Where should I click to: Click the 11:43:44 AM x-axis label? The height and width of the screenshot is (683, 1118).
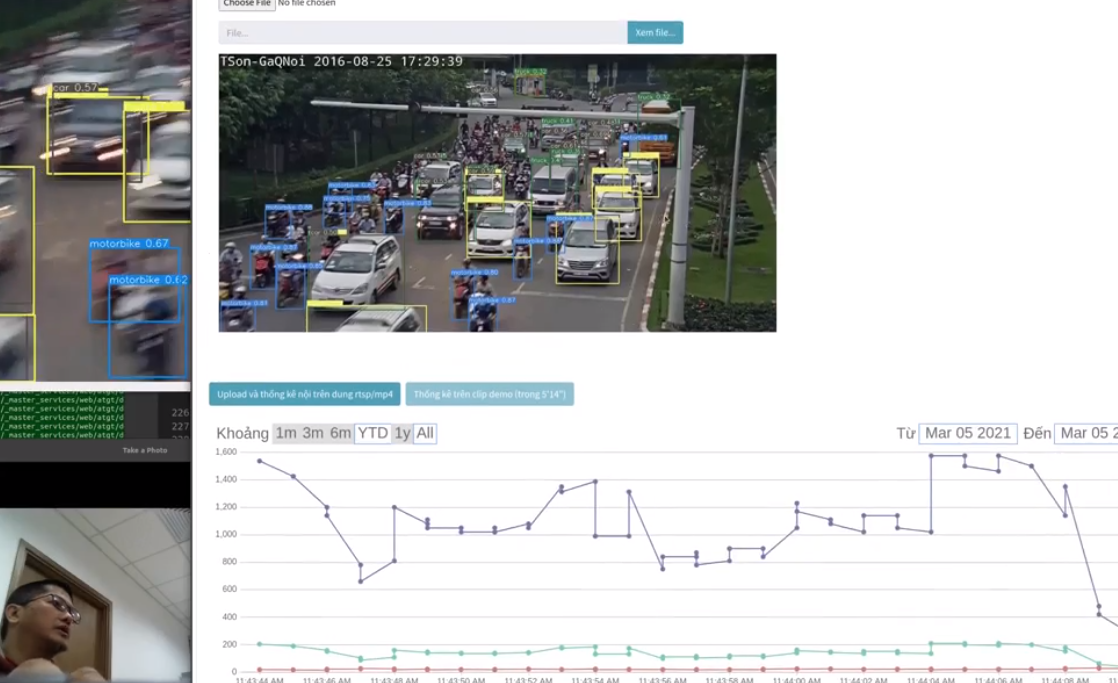tap(260, 679)
